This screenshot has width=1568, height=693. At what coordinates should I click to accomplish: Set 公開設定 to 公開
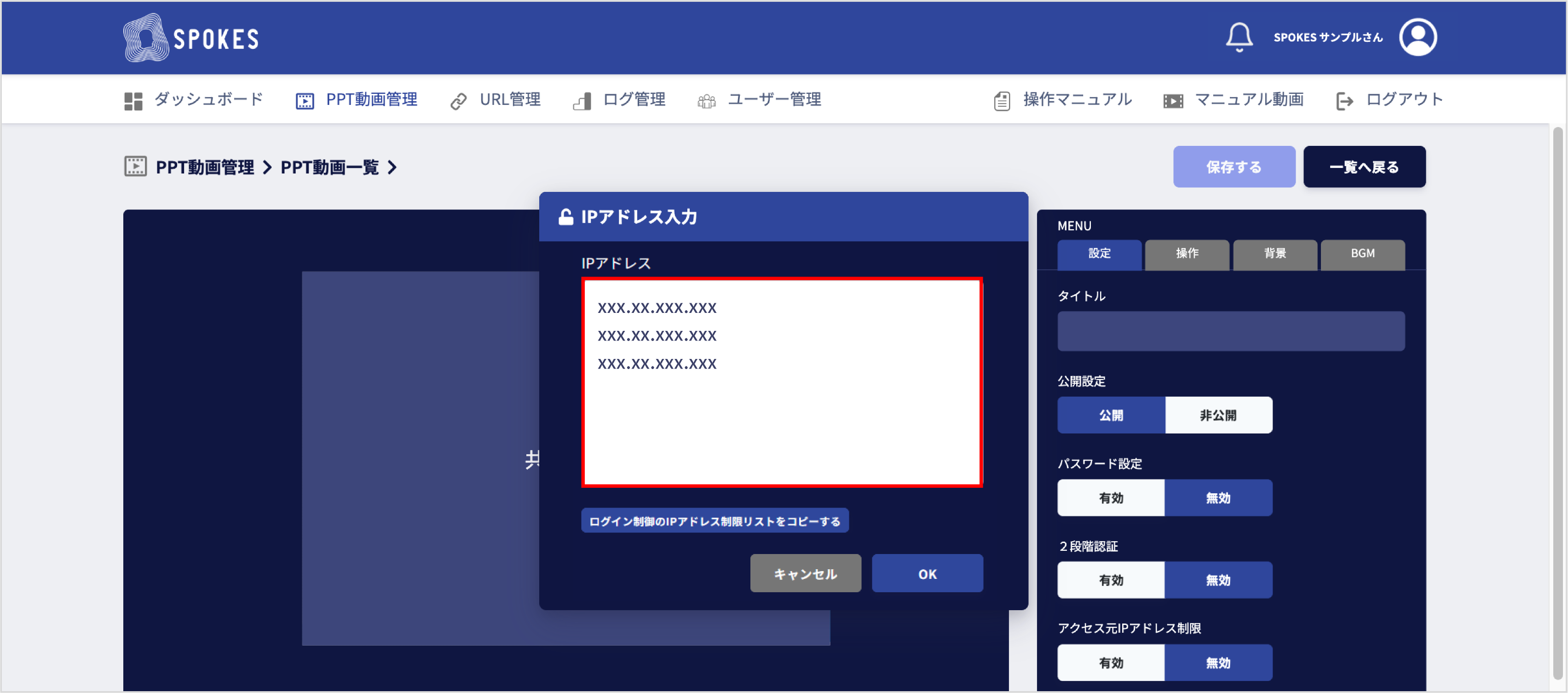pos(1111,416)
